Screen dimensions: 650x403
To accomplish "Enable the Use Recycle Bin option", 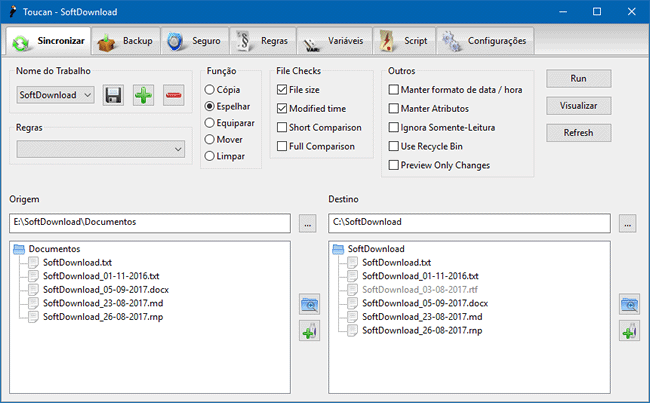I will click(x=394, y=146).
